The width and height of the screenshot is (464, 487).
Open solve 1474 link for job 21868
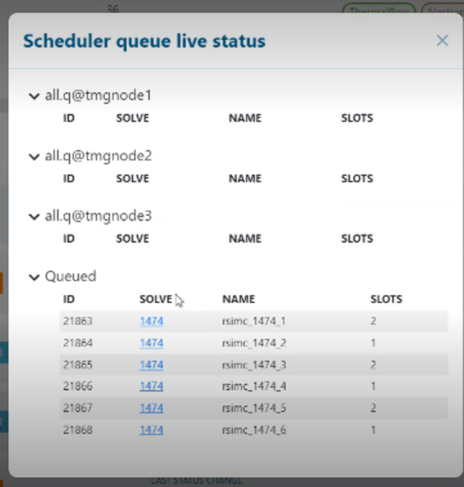click(x=151, y=430)
